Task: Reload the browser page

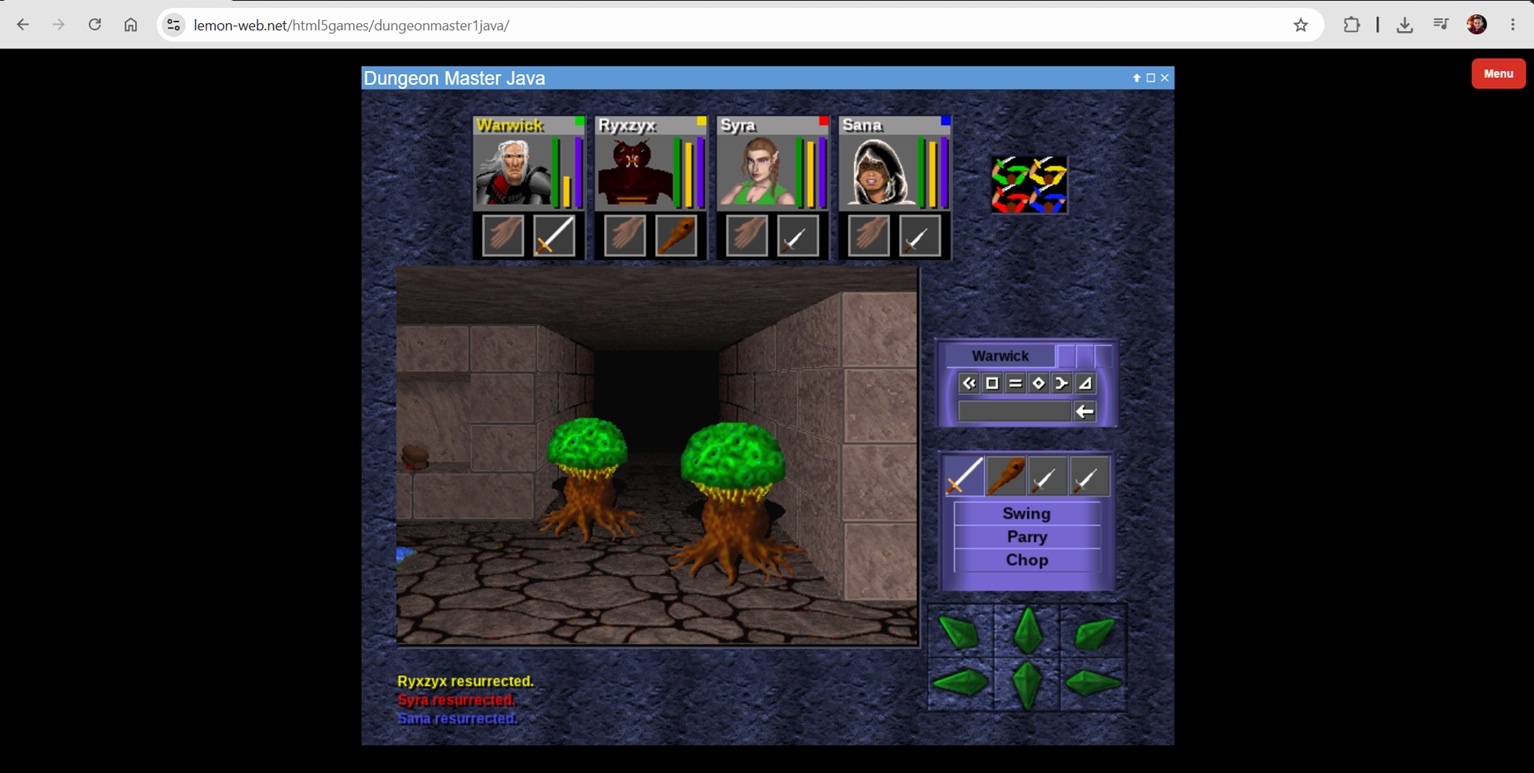Action: 94,25
